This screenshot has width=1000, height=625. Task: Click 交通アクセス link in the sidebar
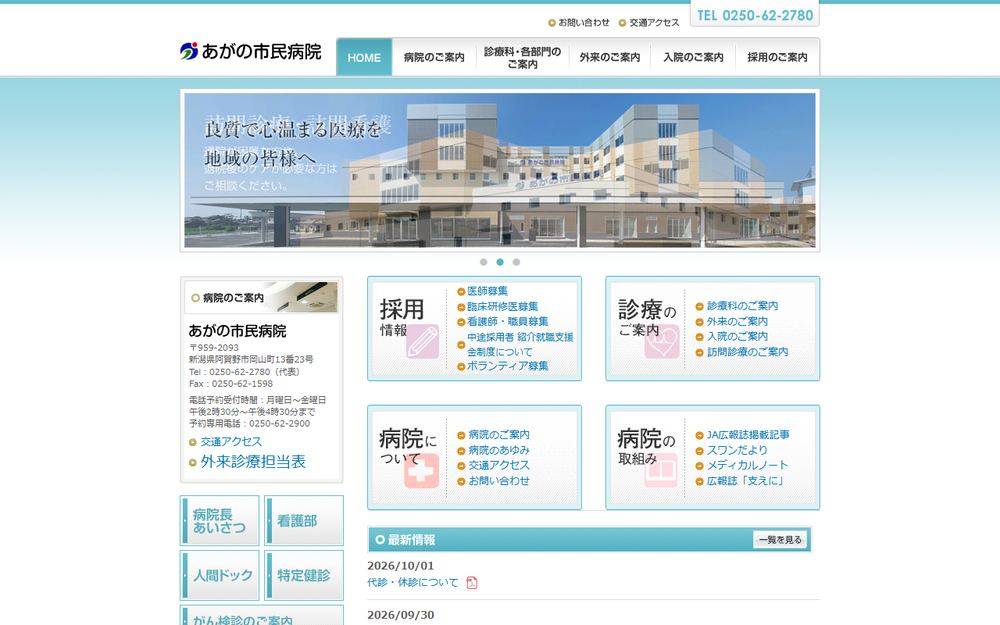[x=231, y=442]
